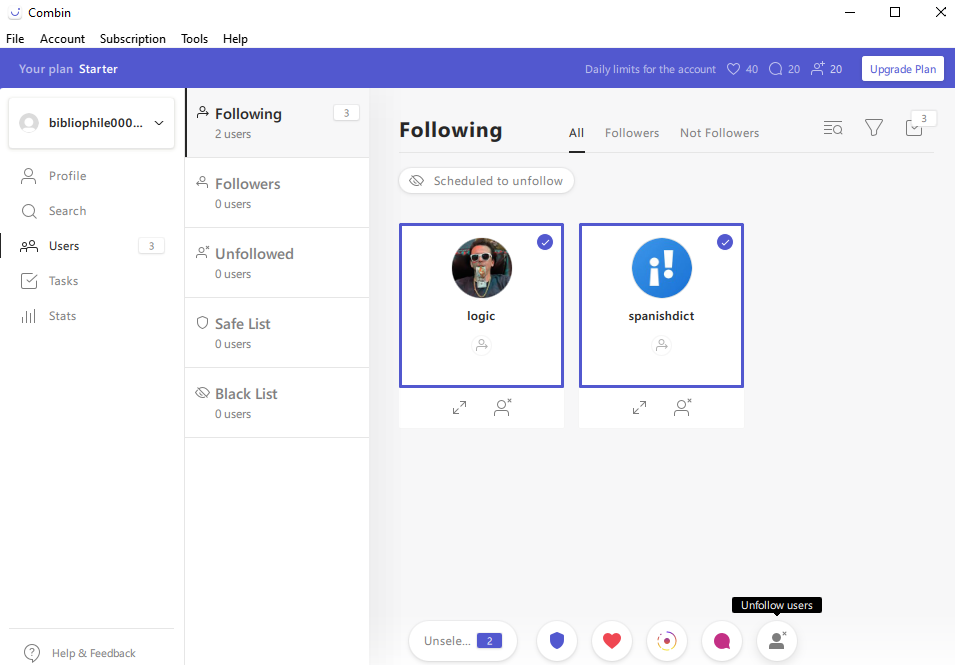This screenshot has height=665, width=955.
Task: Switch to the Not Followers tab
Action: (x=719, y=133)
